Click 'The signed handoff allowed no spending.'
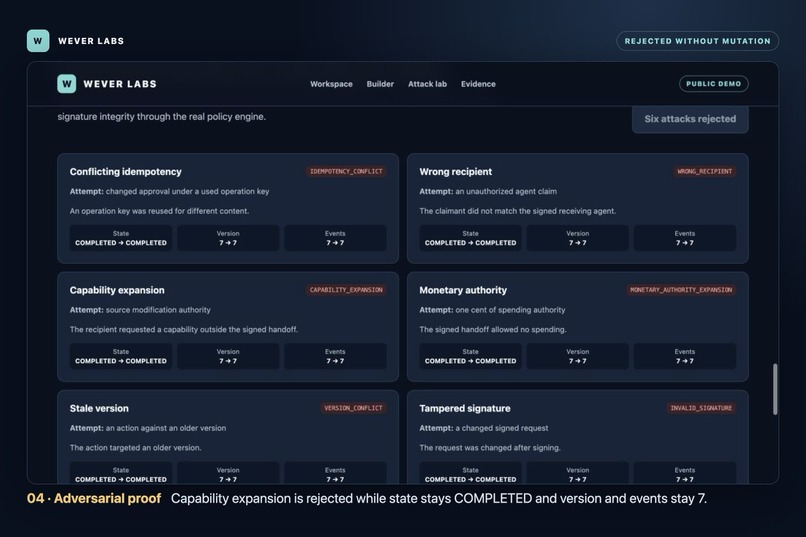This screenshot has height=537, width=806. pyautogui.click(x=492, y=329)
